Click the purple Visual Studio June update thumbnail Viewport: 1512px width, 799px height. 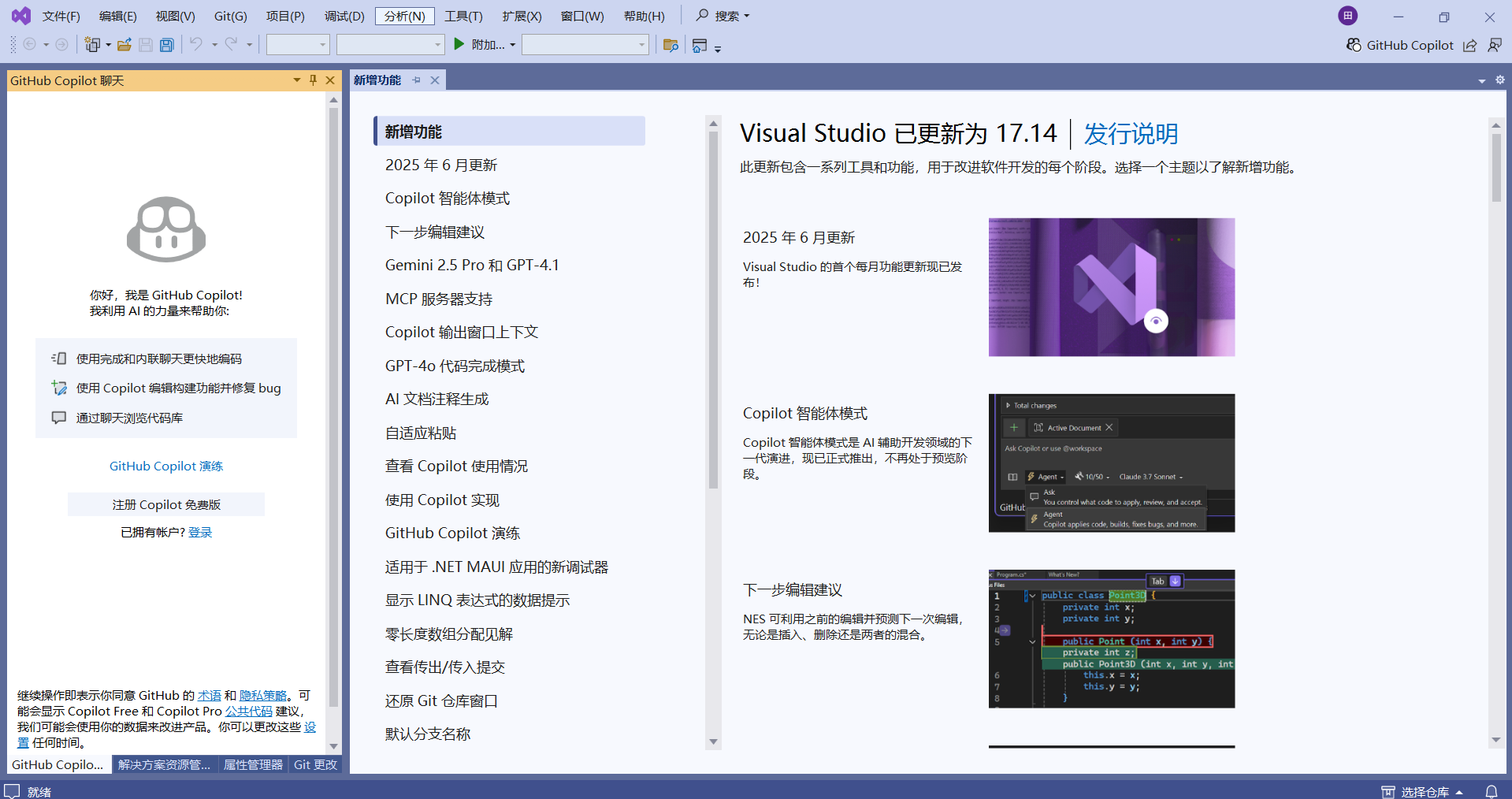click(x=1112, y=287)
